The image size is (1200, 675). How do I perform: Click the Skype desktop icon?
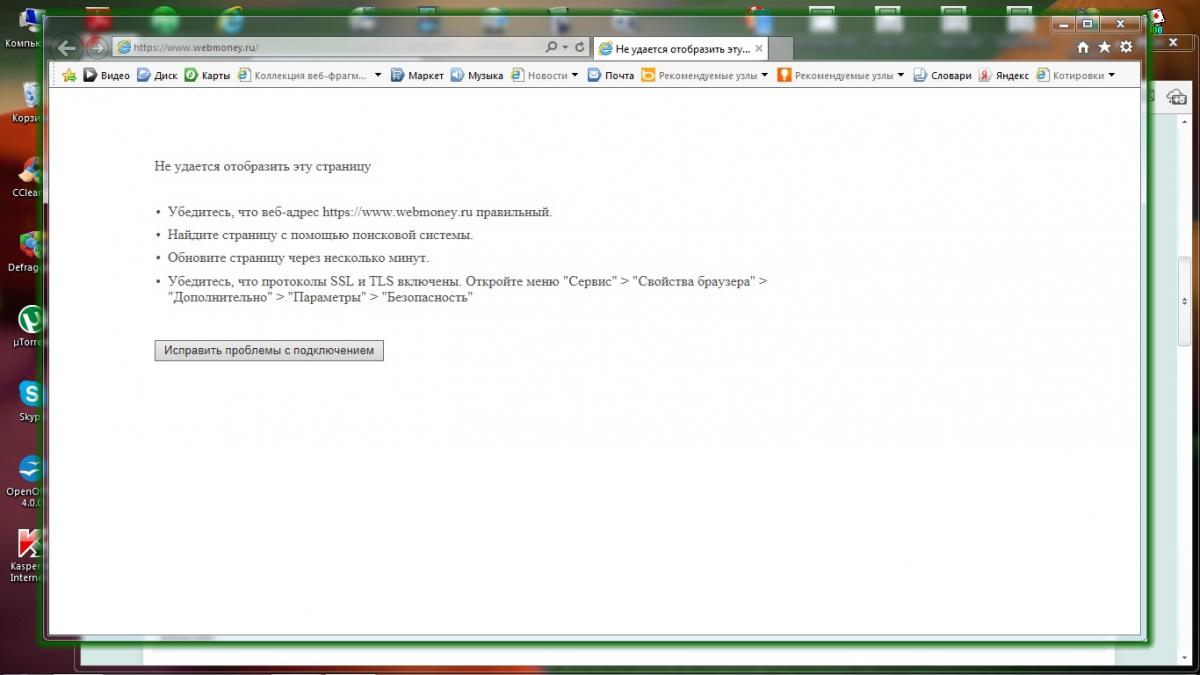pos(30,402)
